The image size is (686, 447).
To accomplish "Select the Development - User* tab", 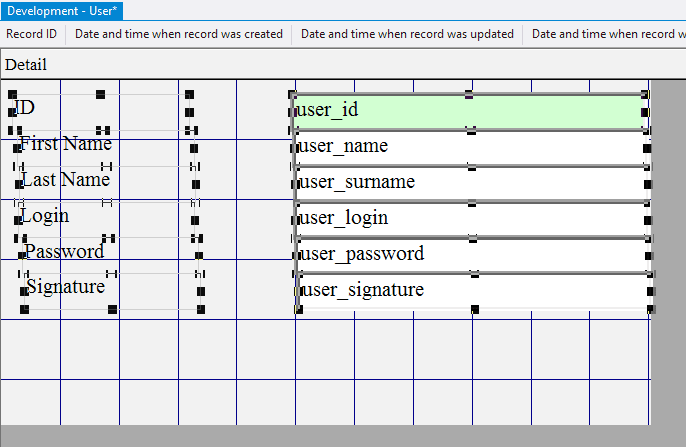I will click(x=62, y=10).
